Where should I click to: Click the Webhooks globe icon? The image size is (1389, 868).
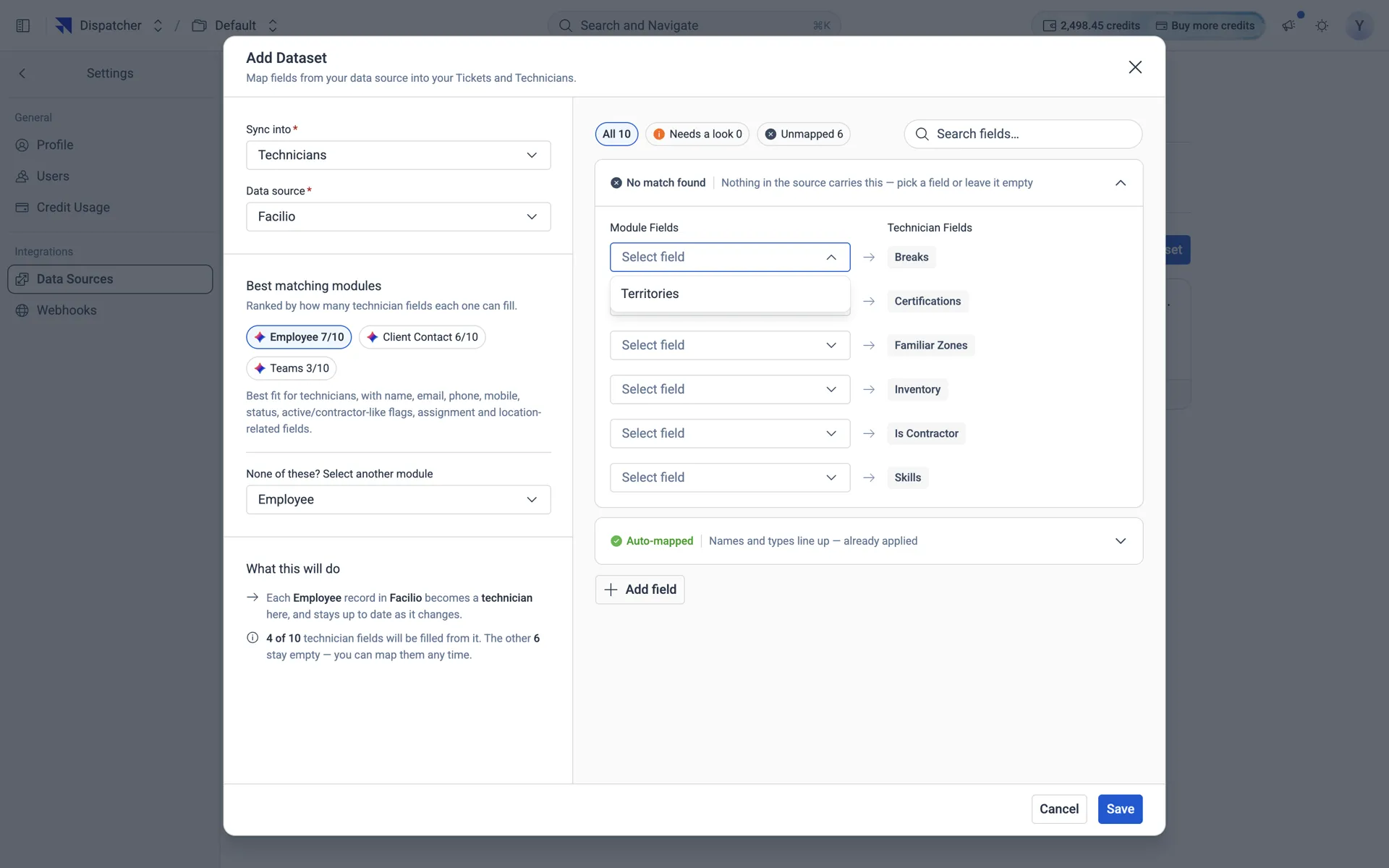22,310
